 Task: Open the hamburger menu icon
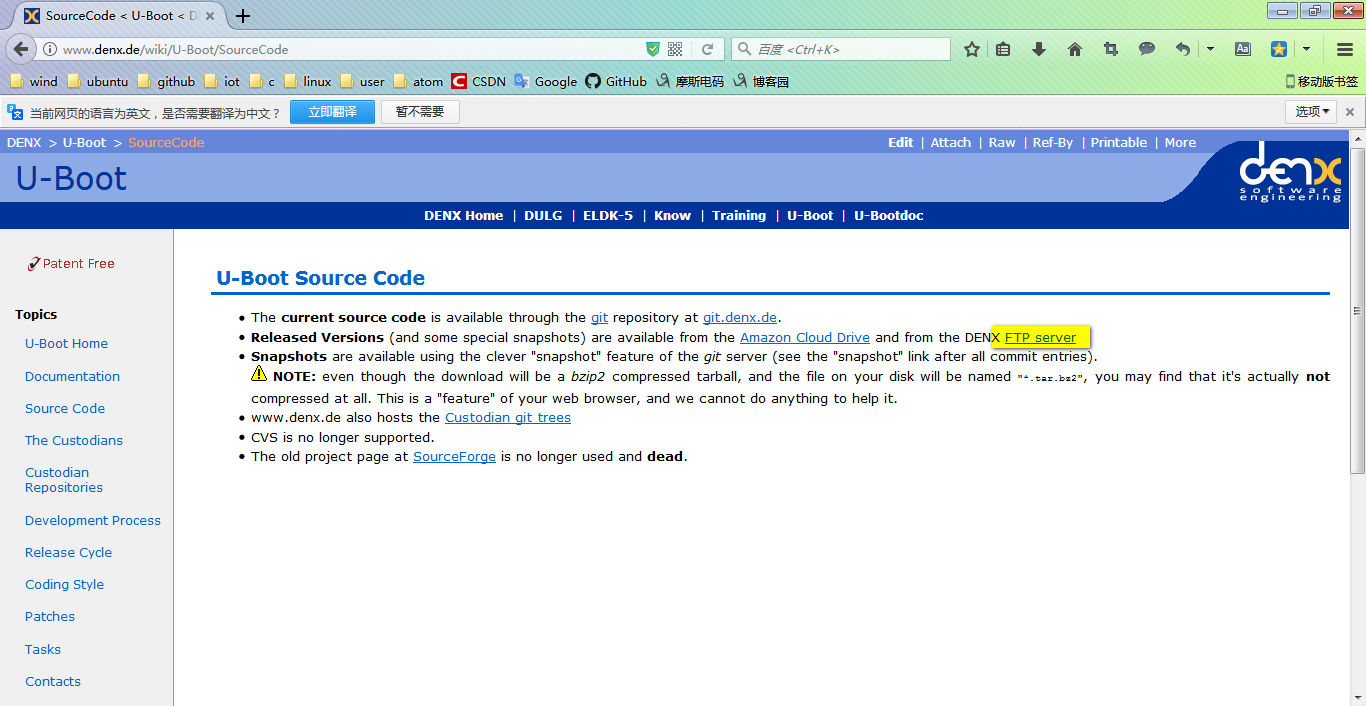[x=1345, y=49]
